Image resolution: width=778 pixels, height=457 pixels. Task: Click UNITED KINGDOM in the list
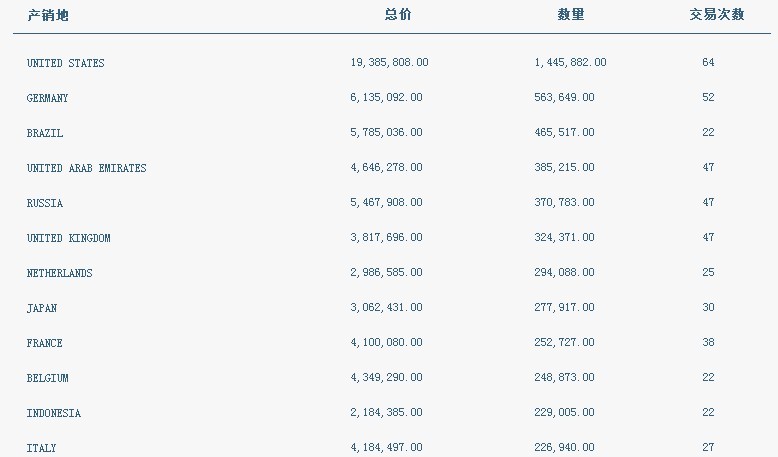point(68,238)
